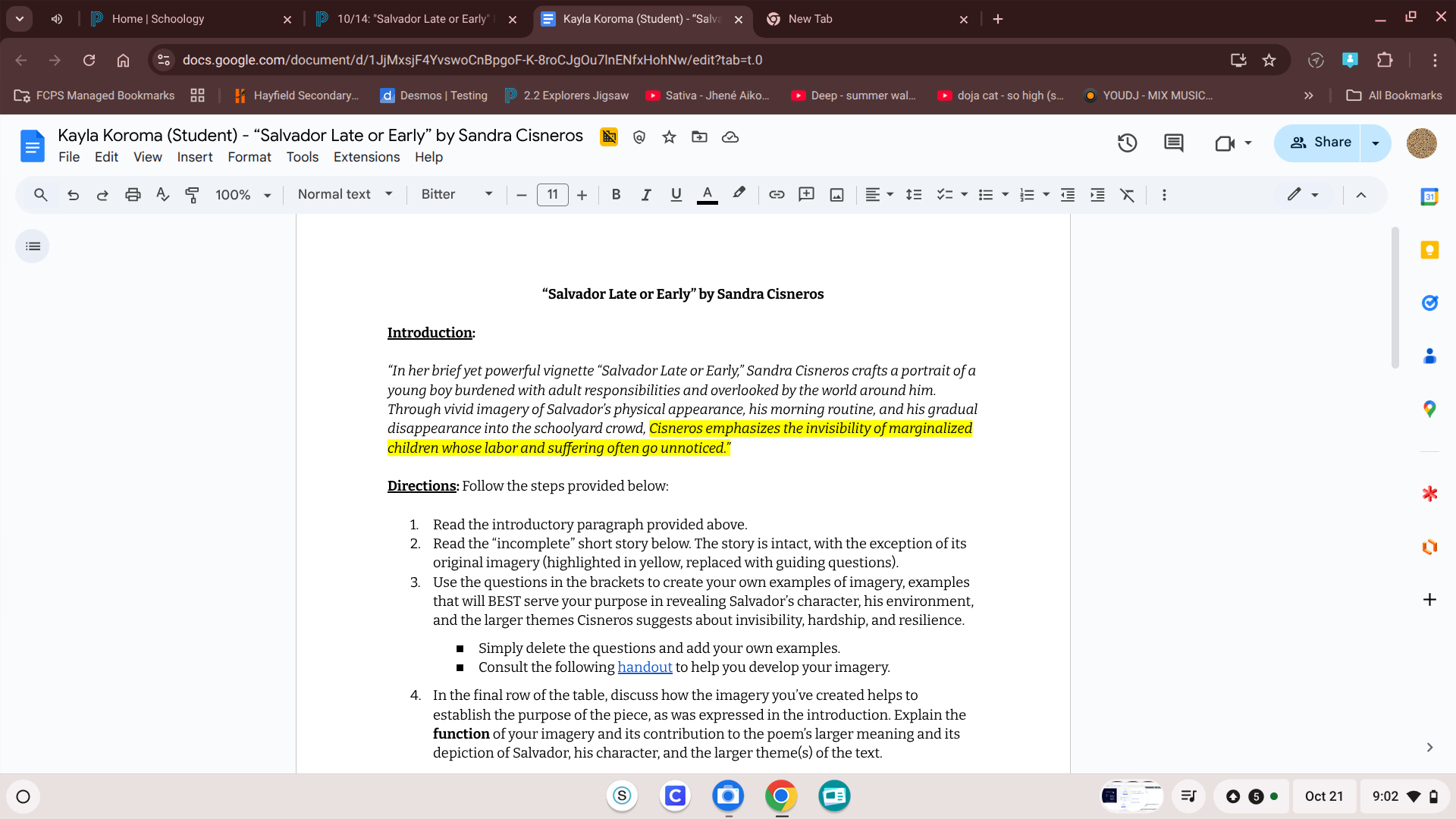Open the Format menu
This screenshot has height=819, width=1456.
[x=249, y=157]
